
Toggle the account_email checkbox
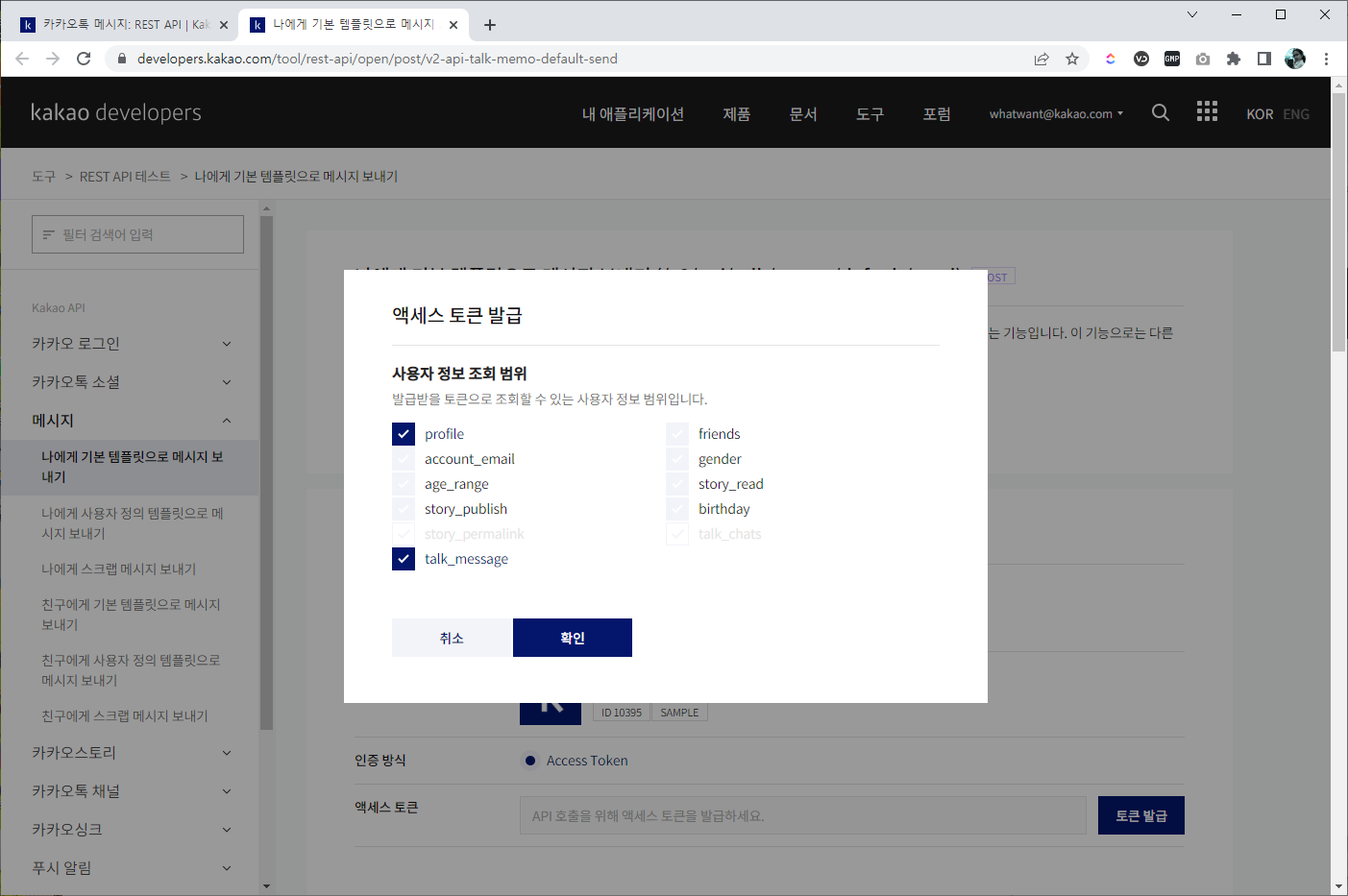(404, 459)
